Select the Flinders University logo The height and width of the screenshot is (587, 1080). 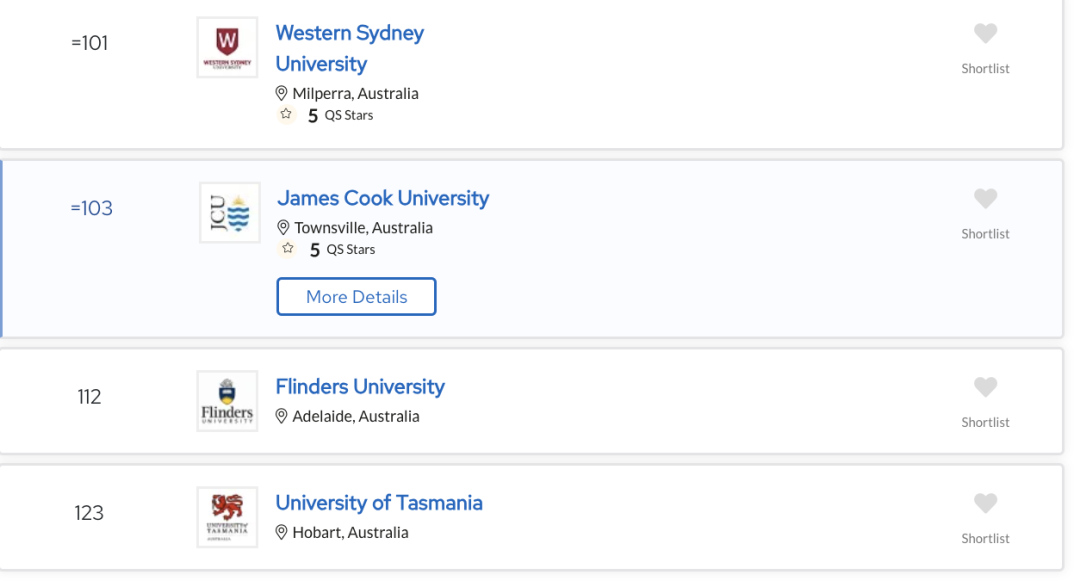click(x=227, y=401)
